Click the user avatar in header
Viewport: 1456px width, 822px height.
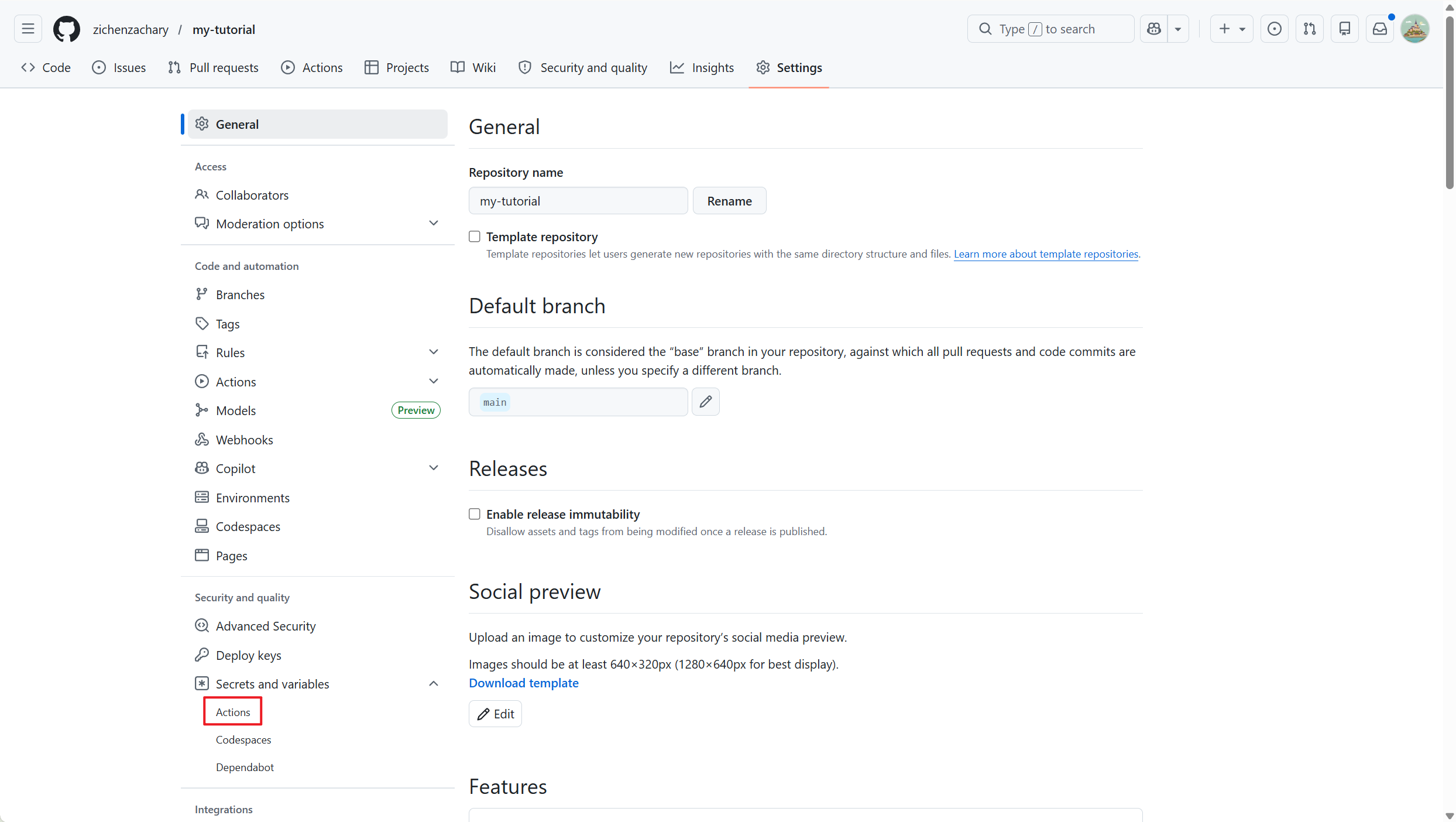[1414, 29]
